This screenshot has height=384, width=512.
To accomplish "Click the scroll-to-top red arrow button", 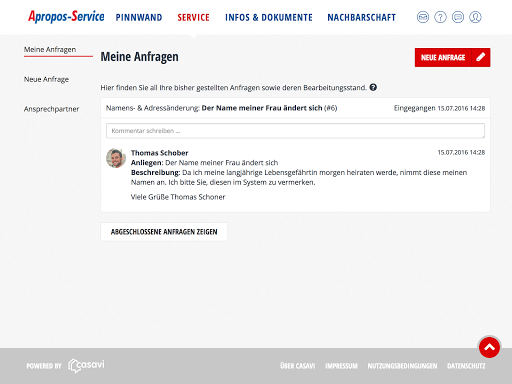I will [489, 347].
